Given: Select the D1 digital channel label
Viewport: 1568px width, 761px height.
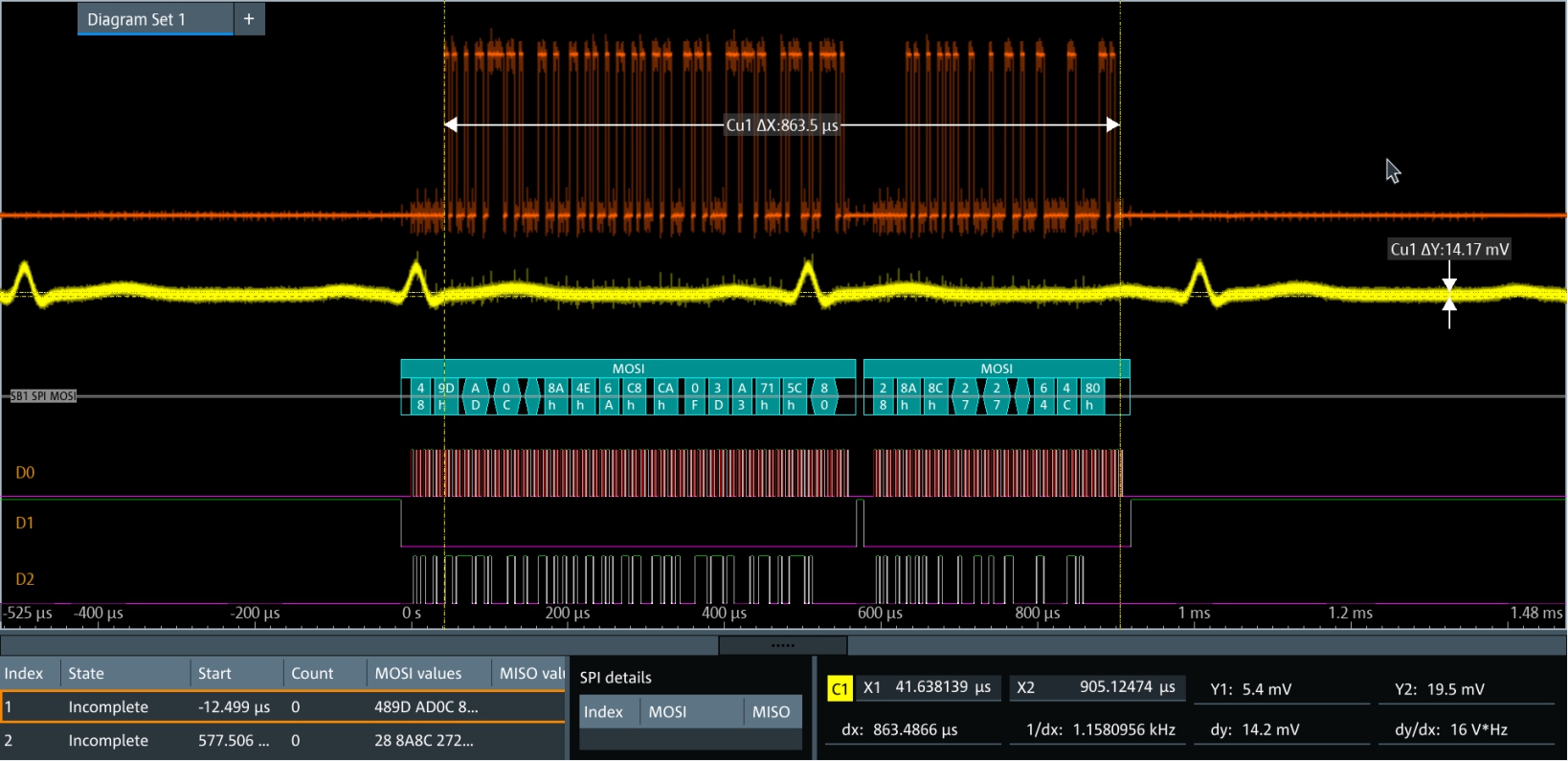Looking at the screenshot, I should click(x=25, y=524).
